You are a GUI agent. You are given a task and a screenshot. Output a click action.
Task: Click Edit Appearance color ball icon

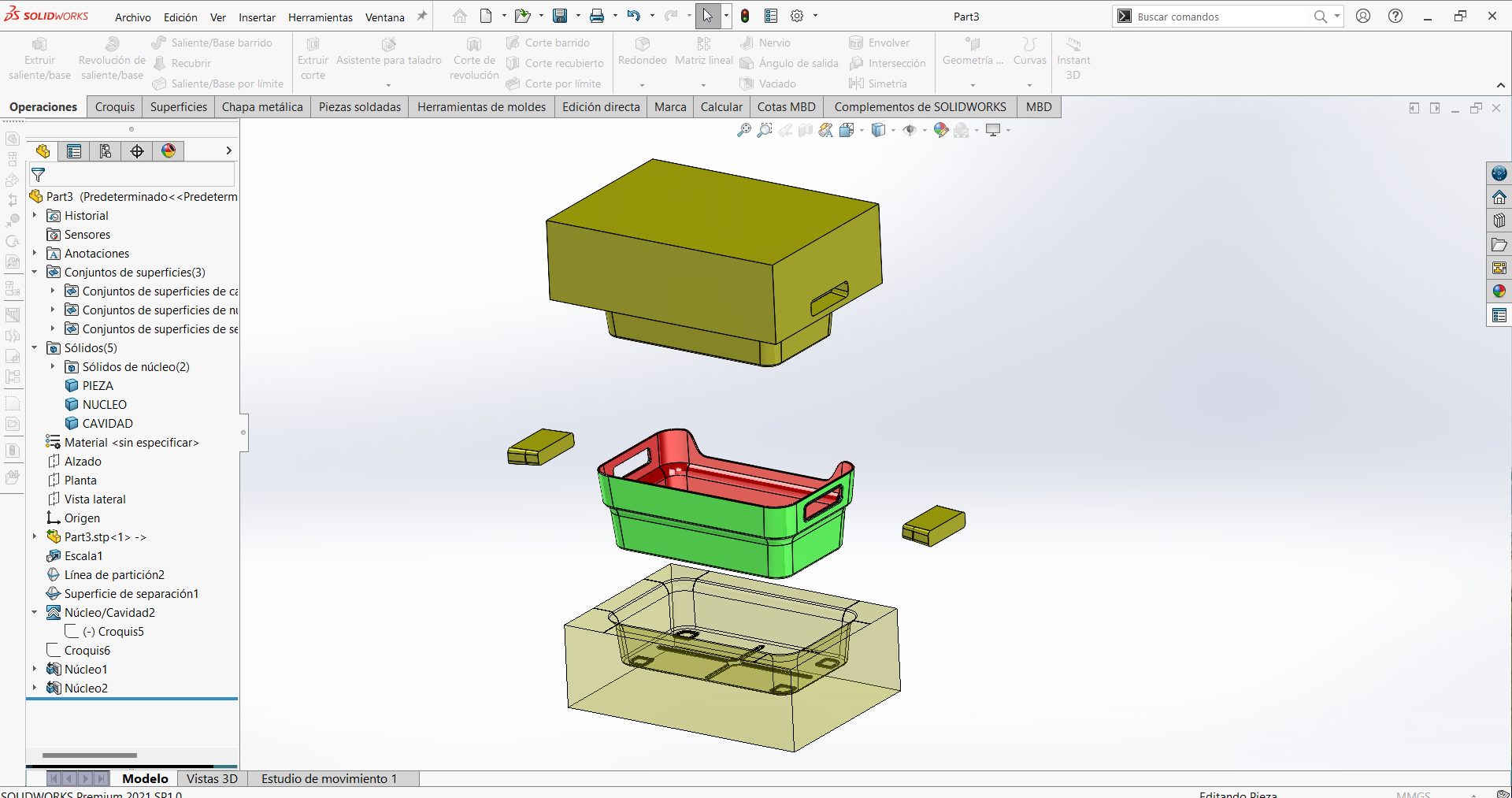click(940, 130)
